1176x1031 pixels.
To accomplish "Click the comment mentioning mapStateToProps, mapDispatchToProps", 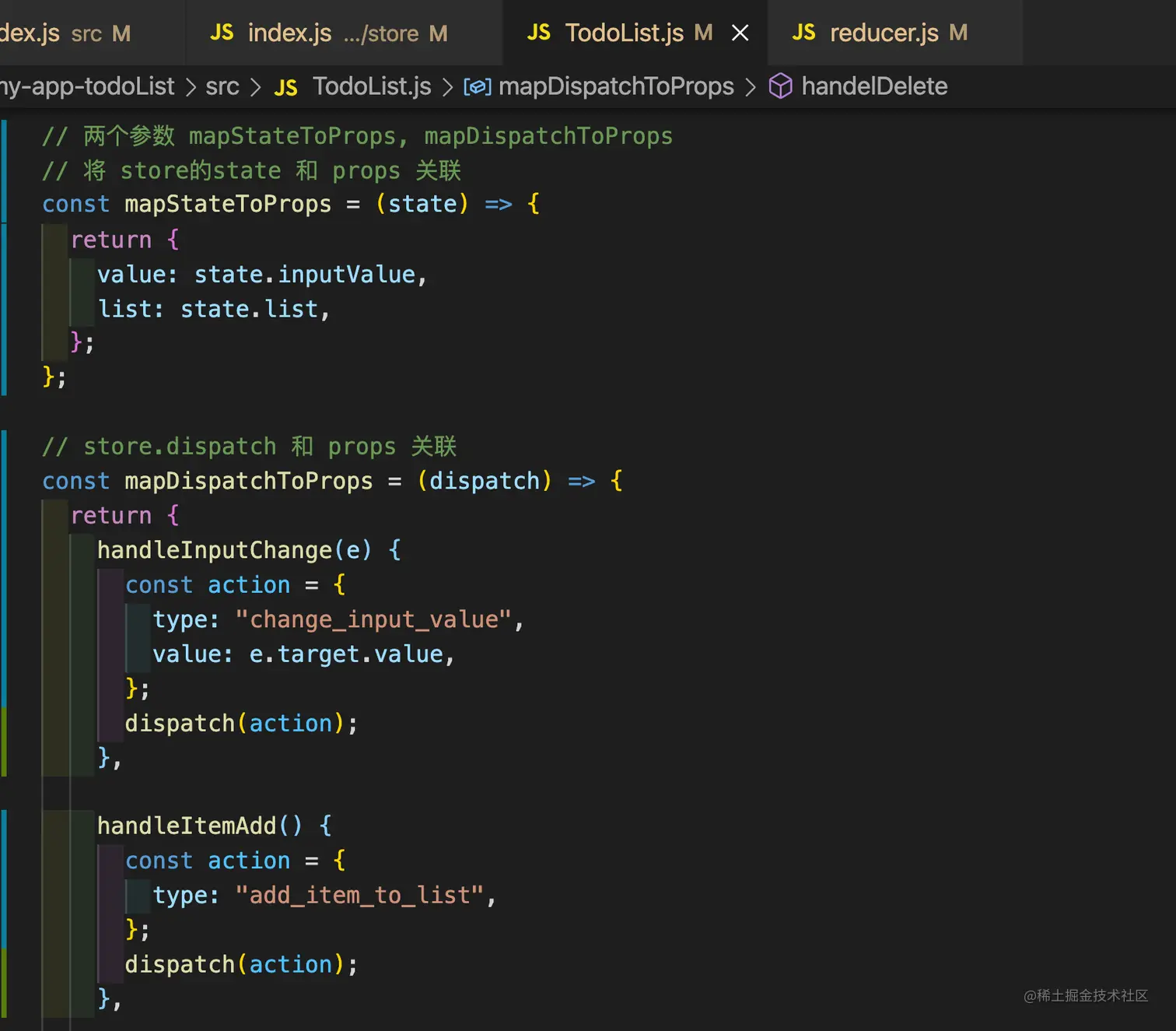I will click(x=357, y=136).
